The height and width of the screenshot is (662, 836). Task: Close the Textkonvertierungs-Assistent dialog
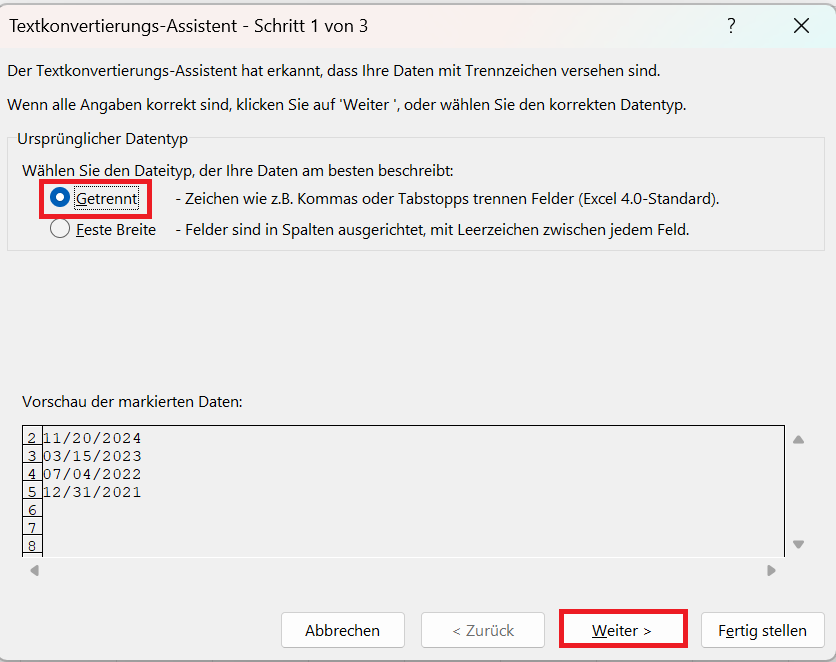(801, 26)
